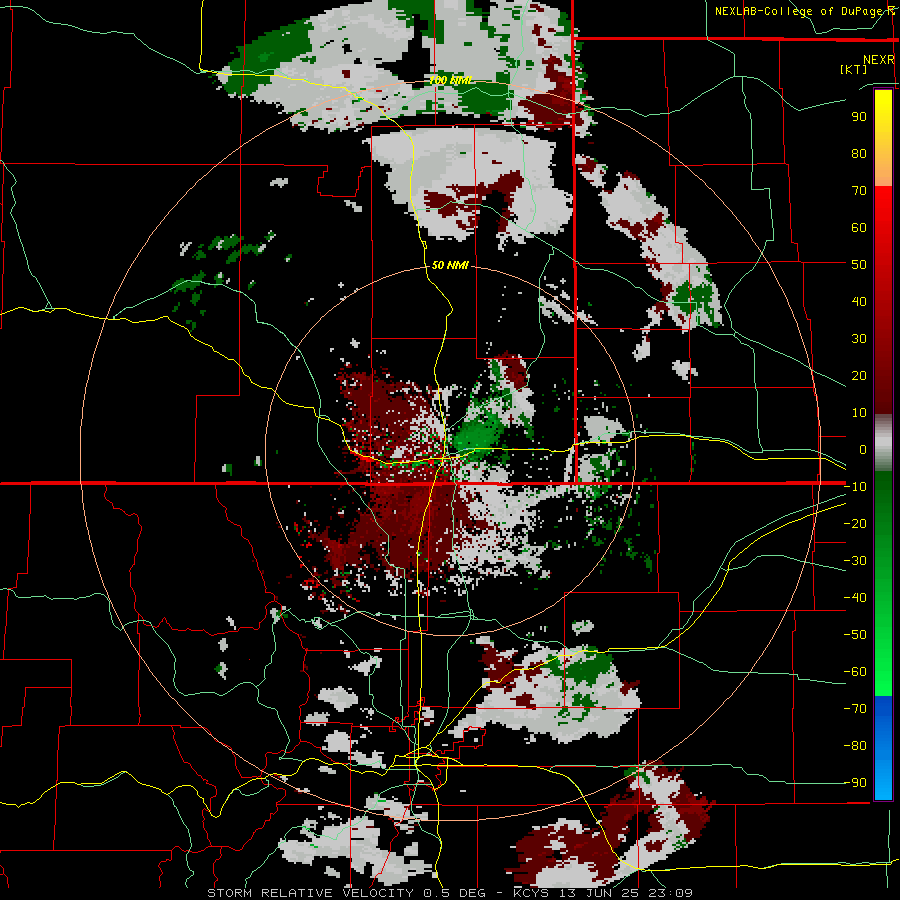Screen dimensions: 900x900
Task: Click the -40 knot legend value
Action: pyautogui.click(x=855, y=598)
